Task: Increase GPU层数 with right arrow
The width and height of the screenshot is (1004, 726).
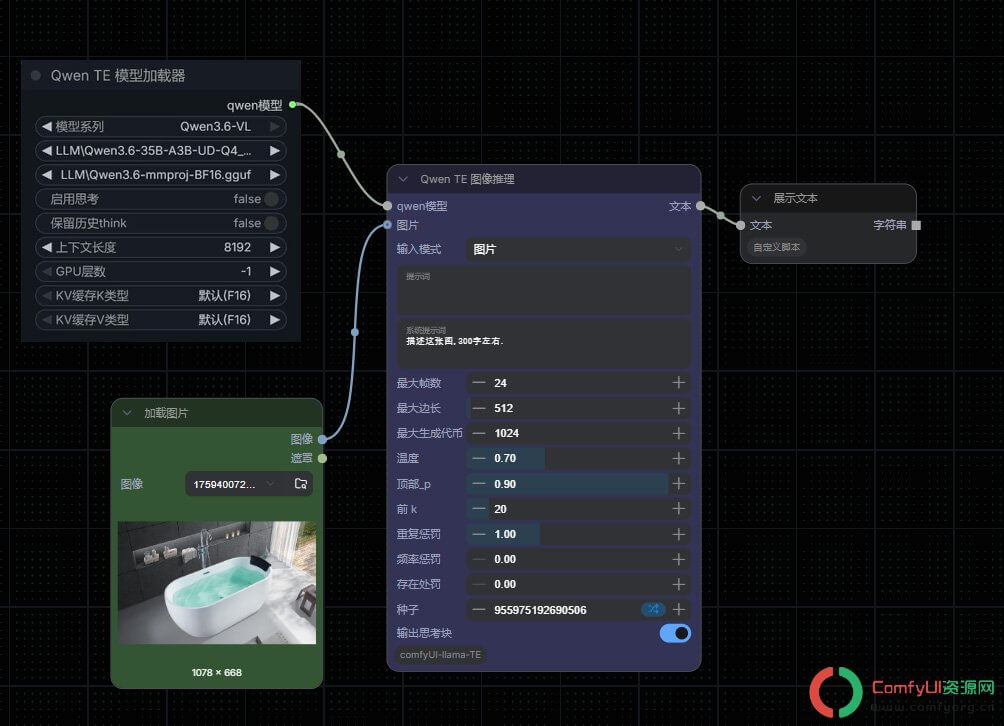Action: click(275, 271)
